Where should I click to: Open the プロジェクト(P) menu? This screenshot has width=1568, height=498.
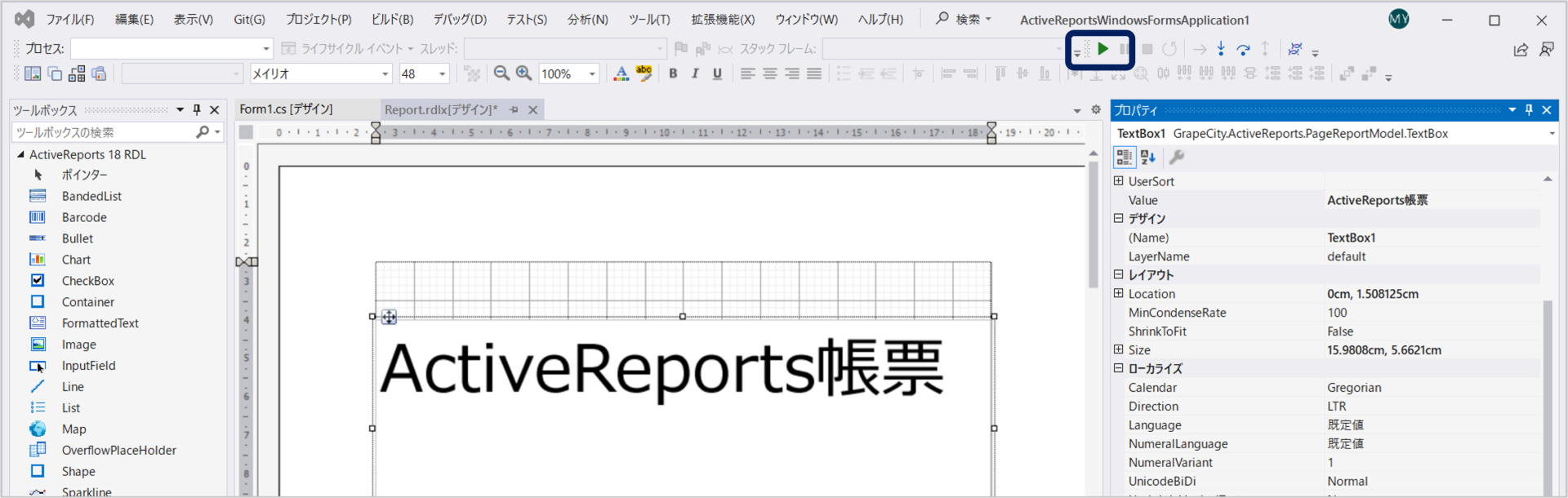coord(318,20)
